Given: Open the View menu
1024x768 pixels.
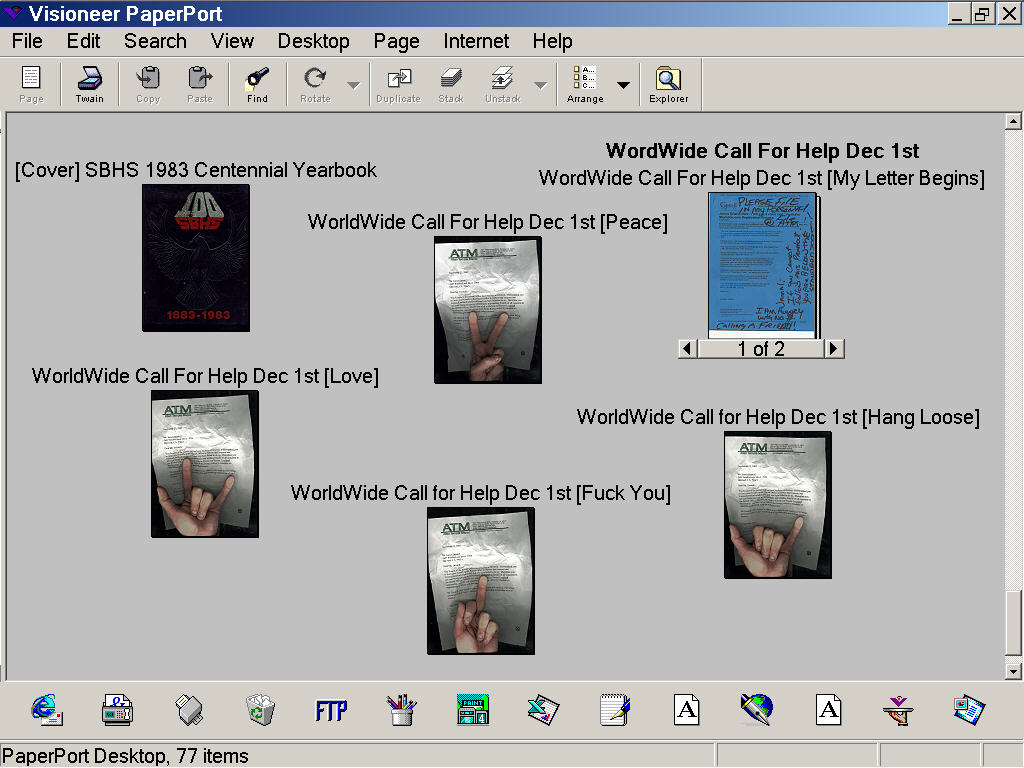Looking at the screenshot, I should click(232, 41).
